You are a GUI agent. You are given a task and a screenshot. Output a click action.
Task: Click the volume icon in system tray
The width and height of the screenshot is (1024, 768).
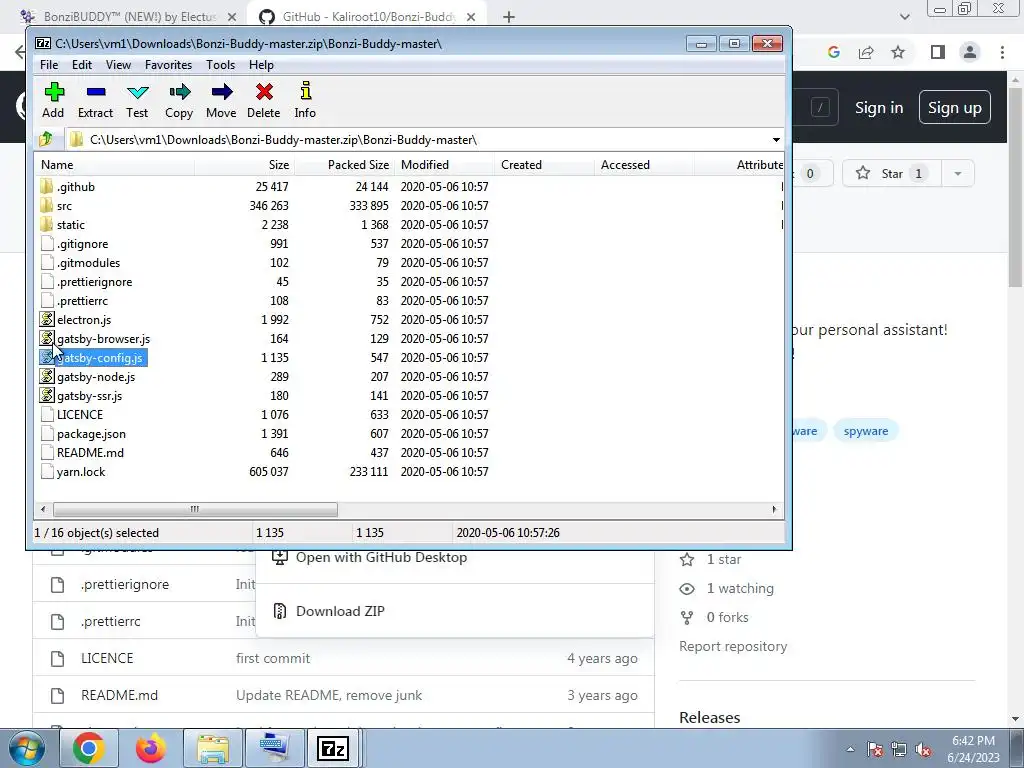tap(923, 749)
